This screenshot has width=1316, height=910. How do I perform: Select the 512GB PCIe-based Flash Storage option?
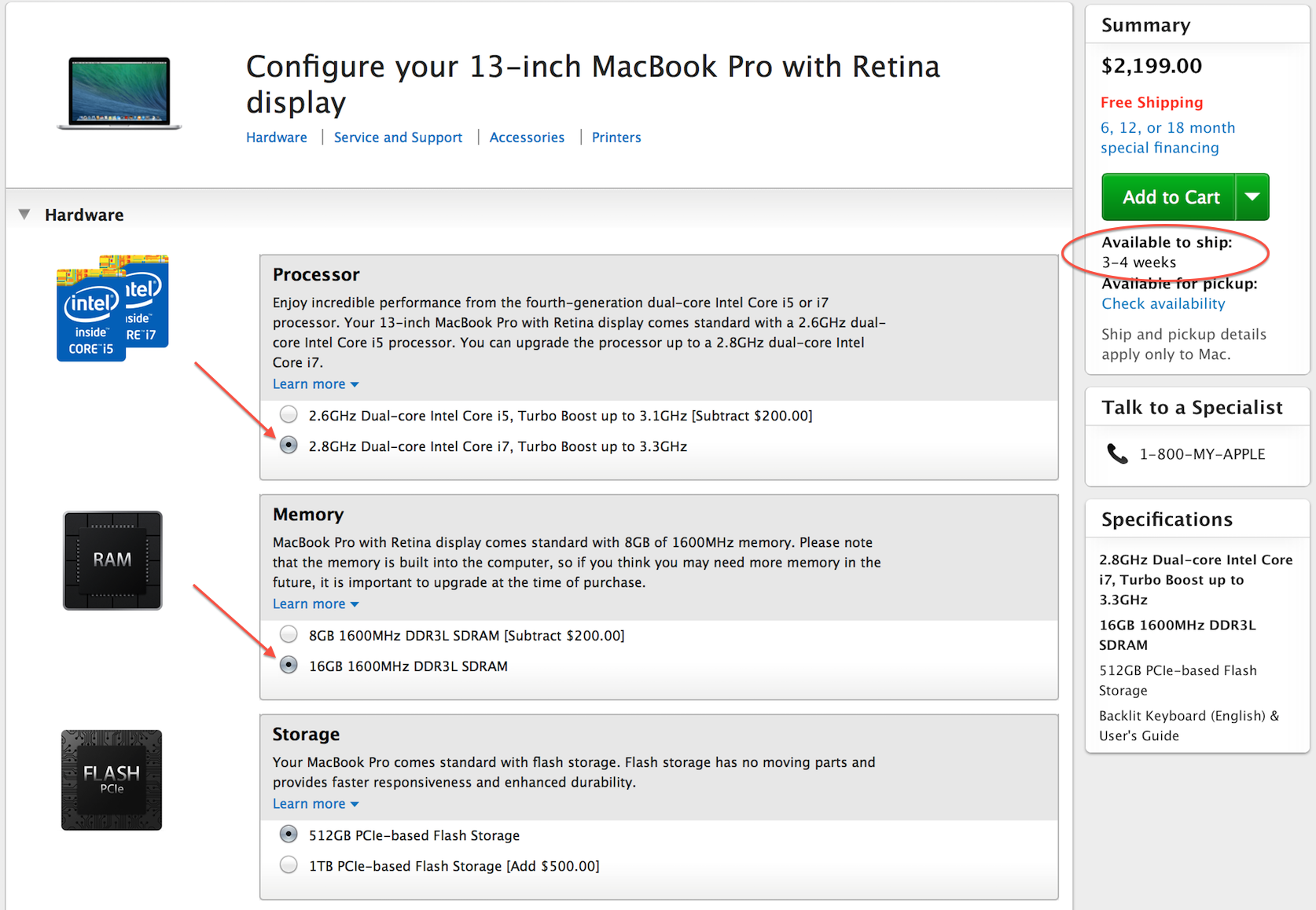coord(289,835)
